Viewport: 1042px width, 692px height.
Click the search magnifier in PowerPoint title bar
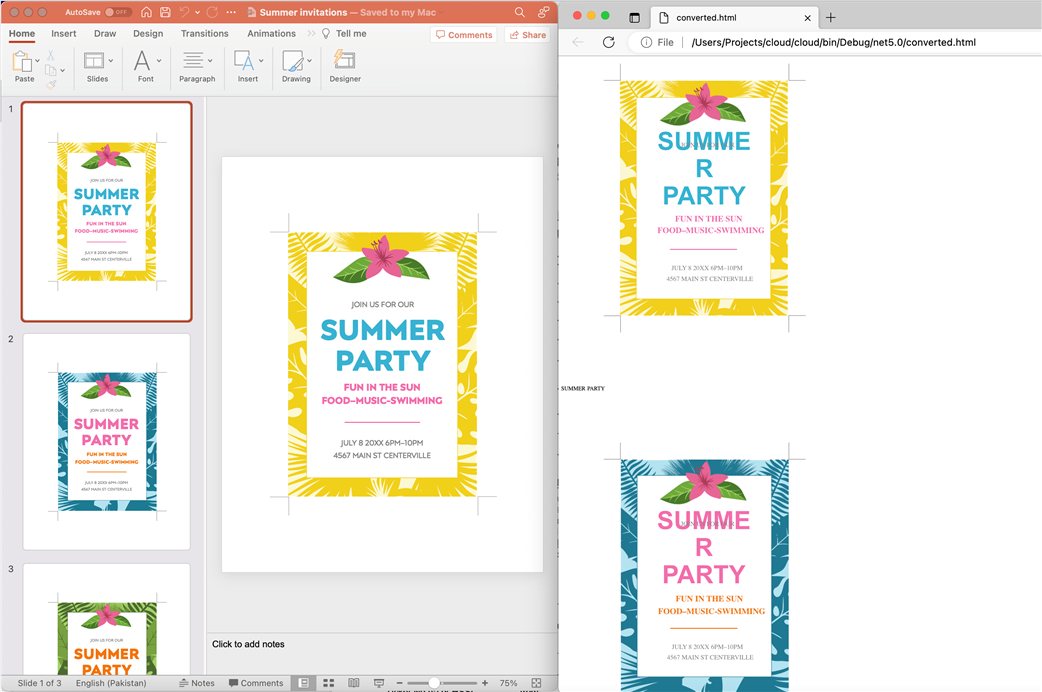[x=520, y=12]
